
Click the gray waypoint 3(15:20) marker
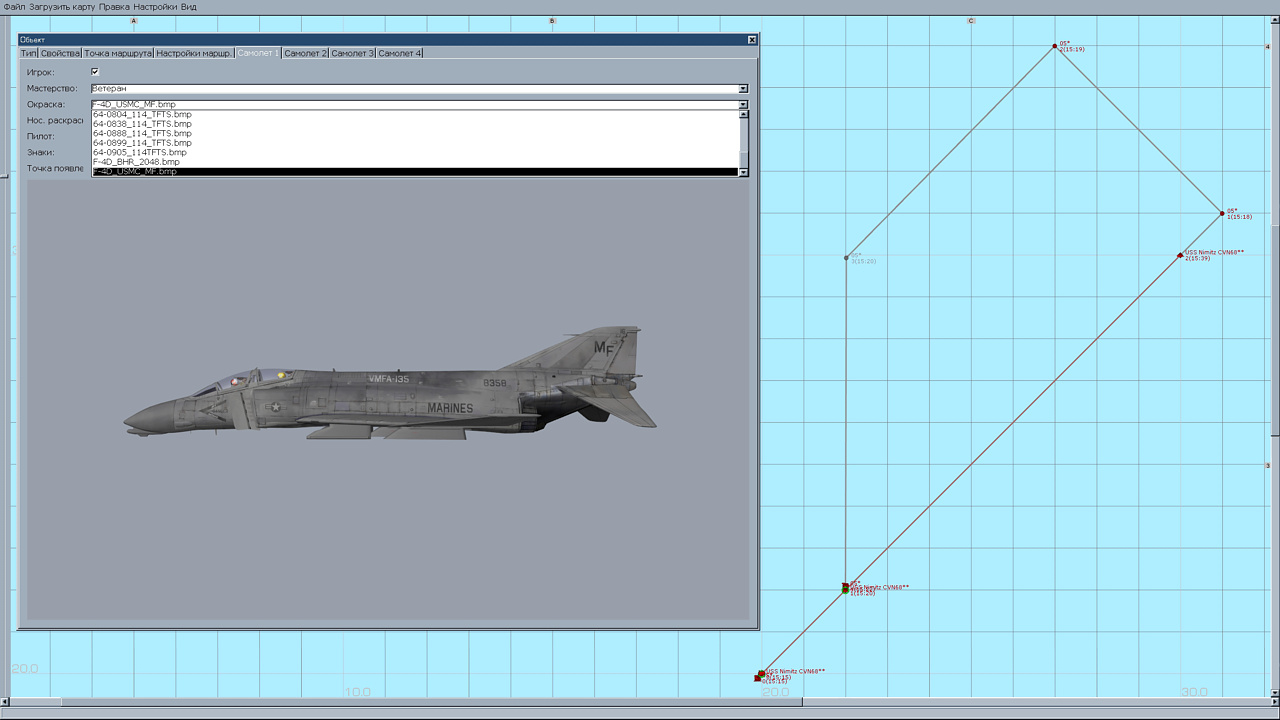click(x=846, y=258)
